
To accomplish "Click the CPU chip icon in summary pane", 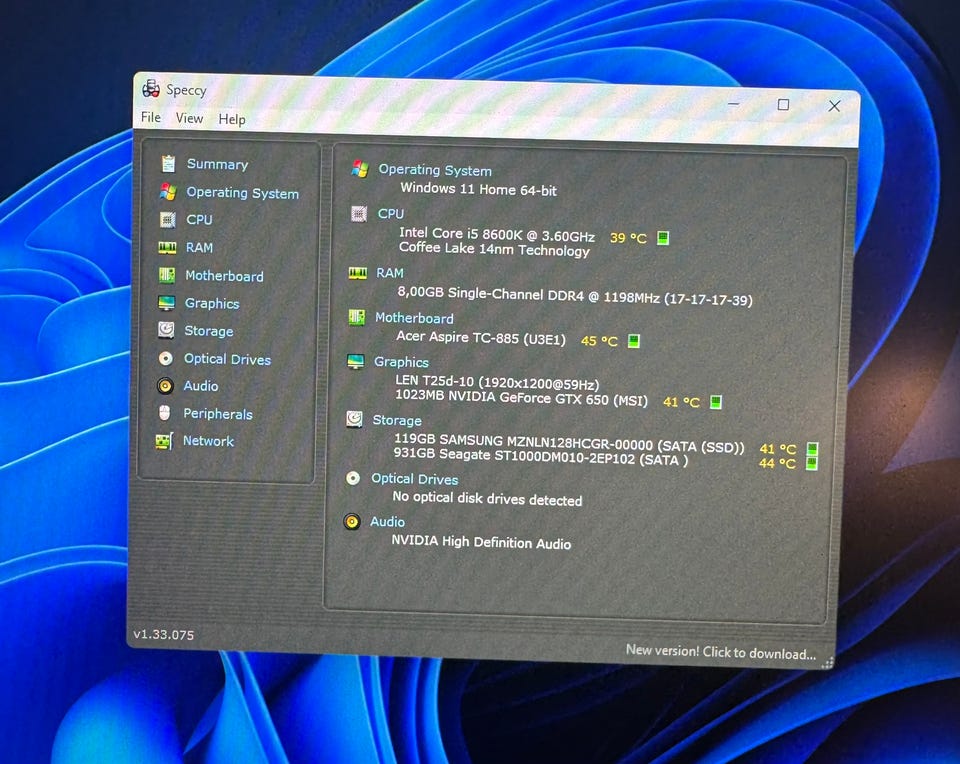I will (x=359, y=214).
